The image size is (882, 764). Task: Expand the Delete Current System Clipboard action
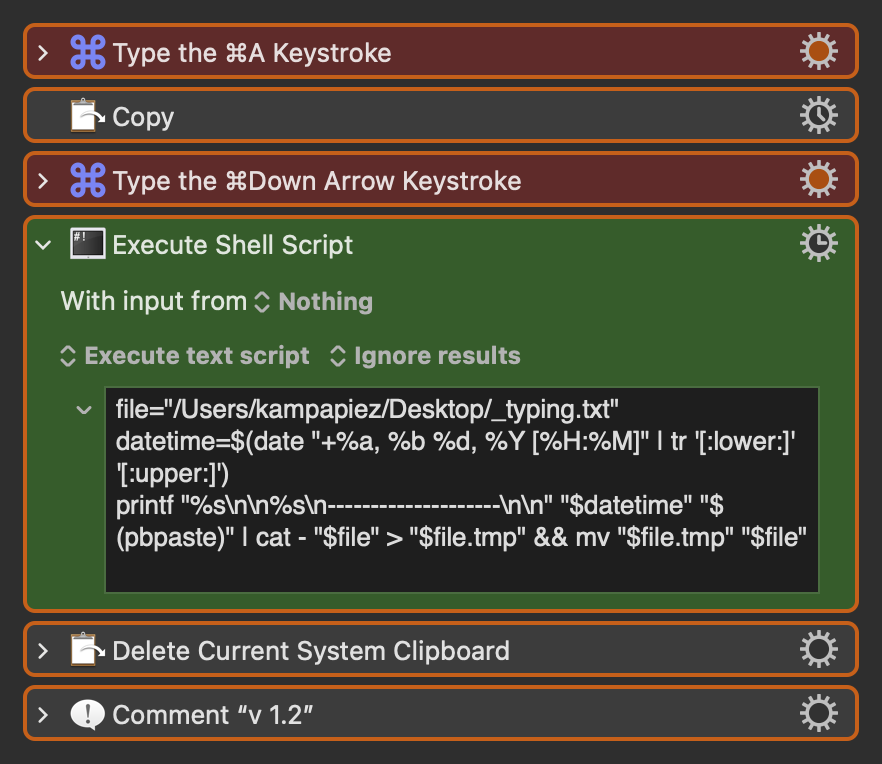point(43,652)
